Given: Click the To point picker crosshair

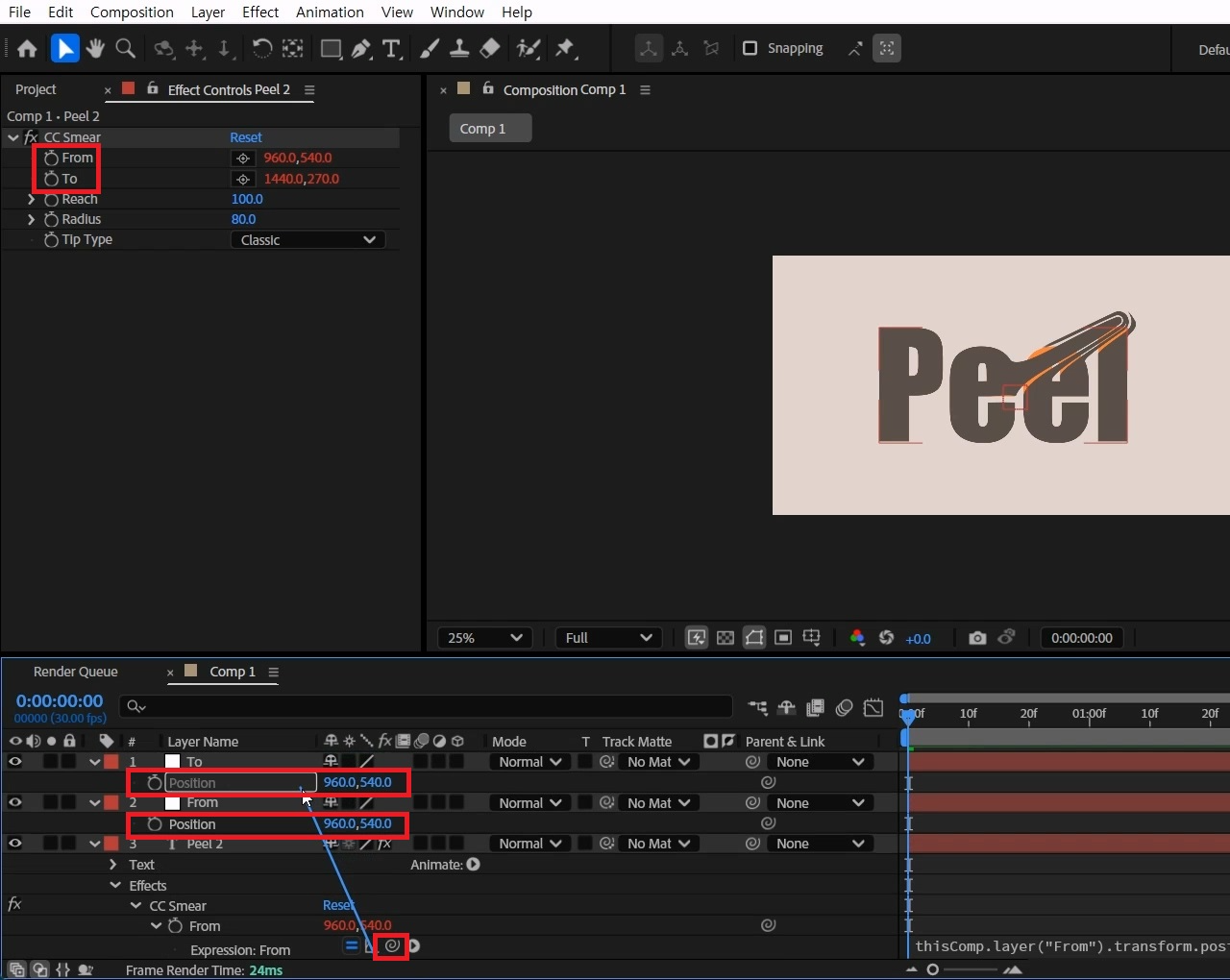Looking at the screenshot, I should (x=243, y=180).
